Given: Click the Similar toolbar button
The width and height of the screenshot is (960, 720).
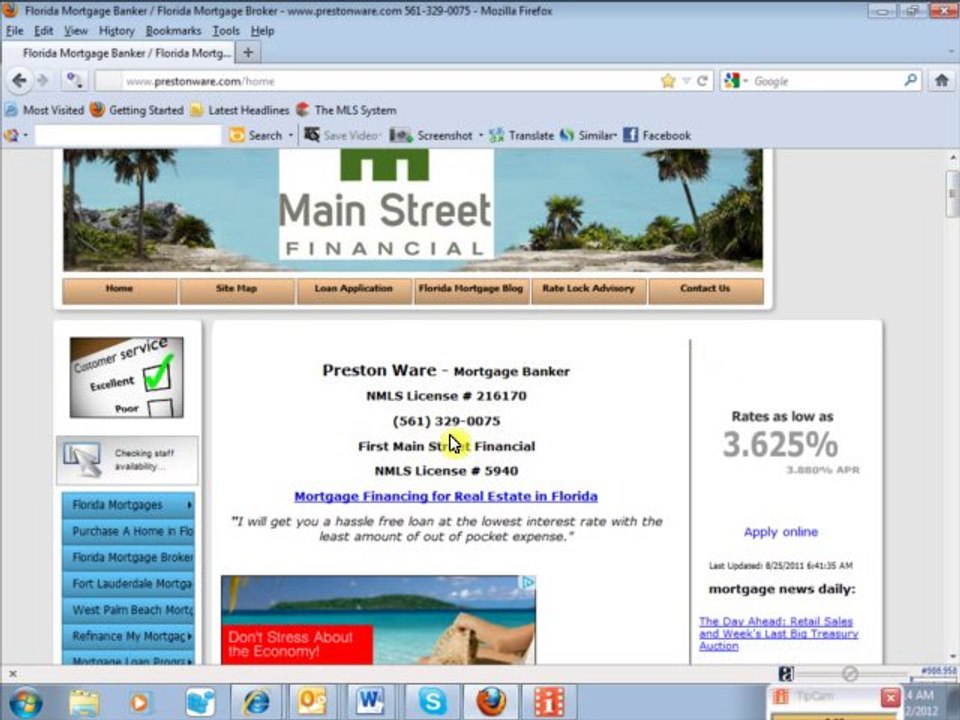Looking at the screenshot, I should [588, 135].
